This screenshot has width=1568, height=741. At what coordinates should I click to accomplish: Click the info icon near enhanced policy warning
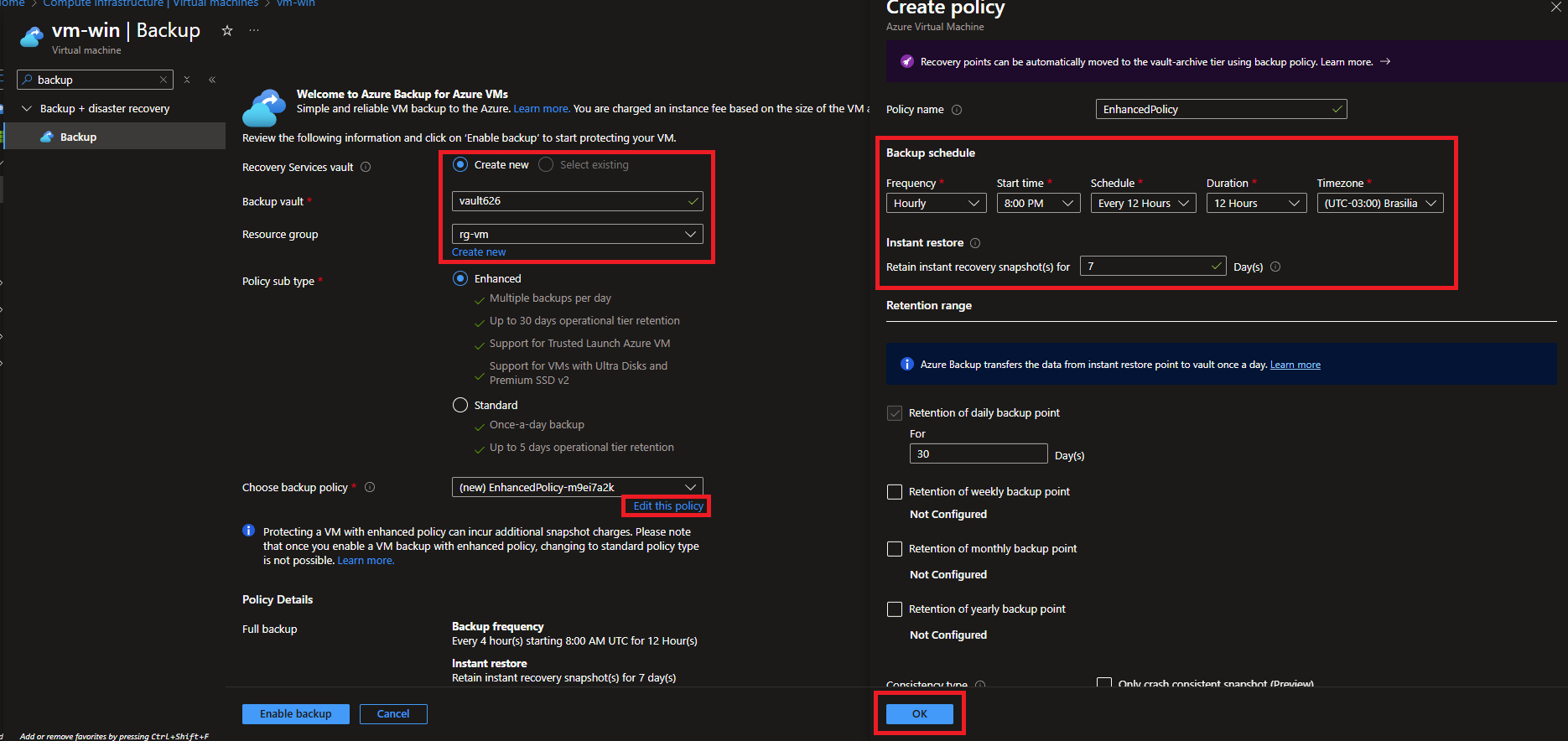click(248, 530)
